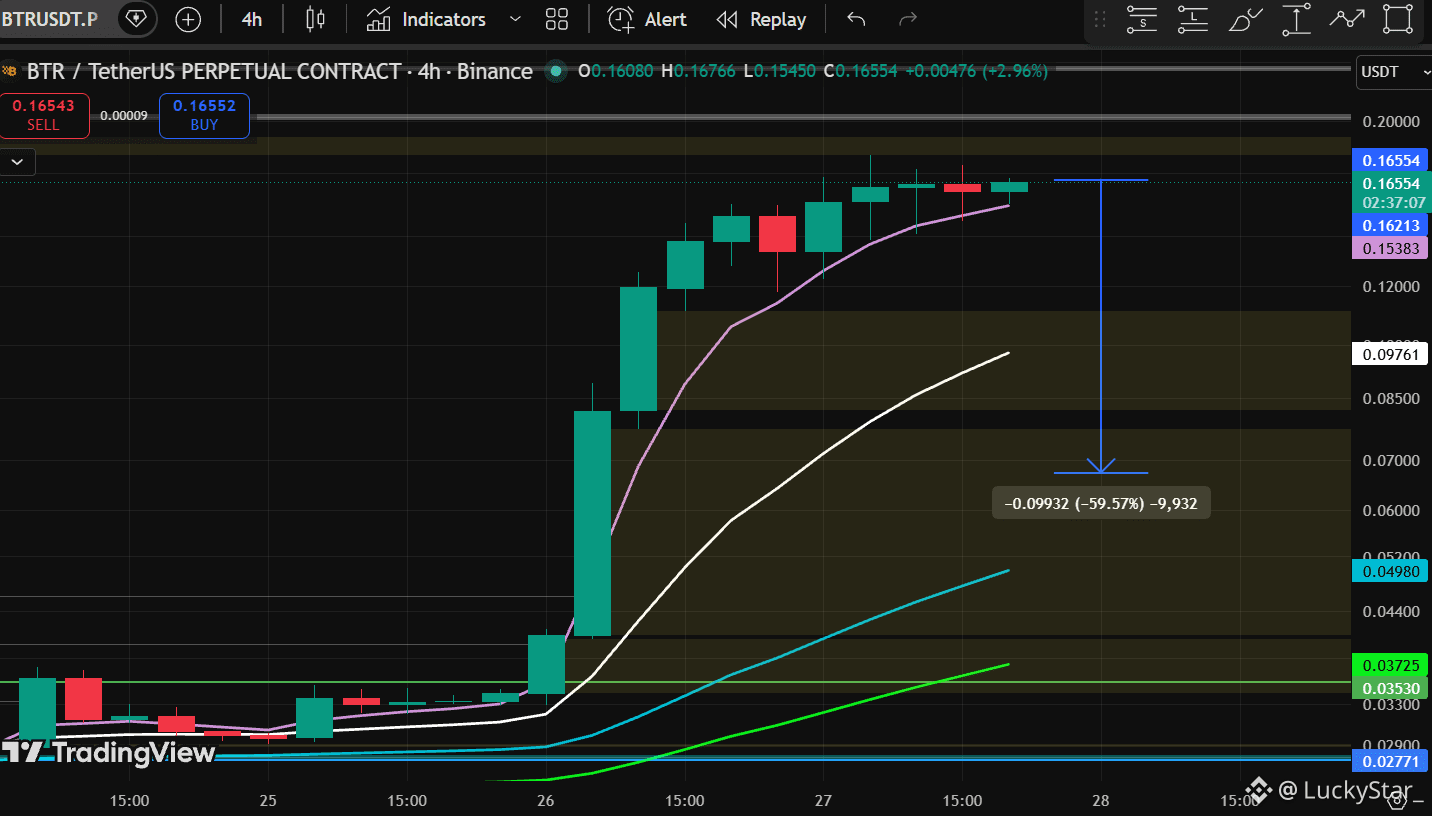Open the indicator templates grid icon

557,19
